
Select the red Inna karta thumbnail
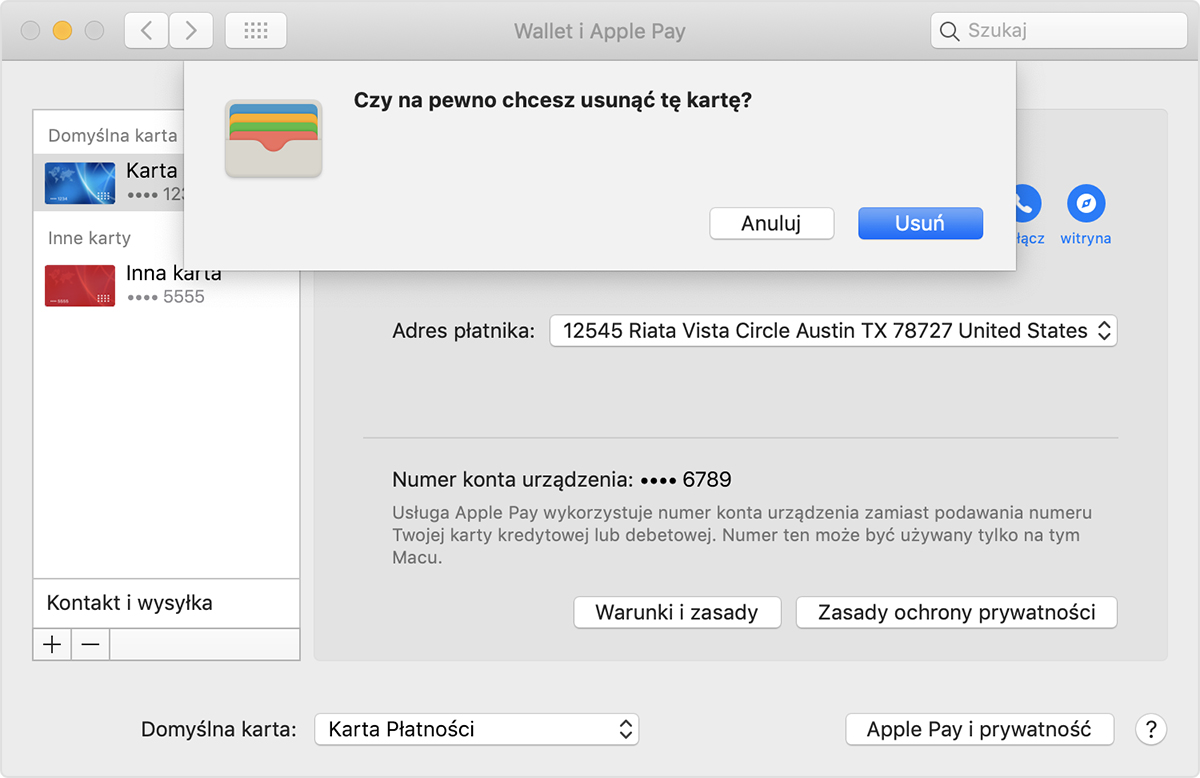point(80,285)
